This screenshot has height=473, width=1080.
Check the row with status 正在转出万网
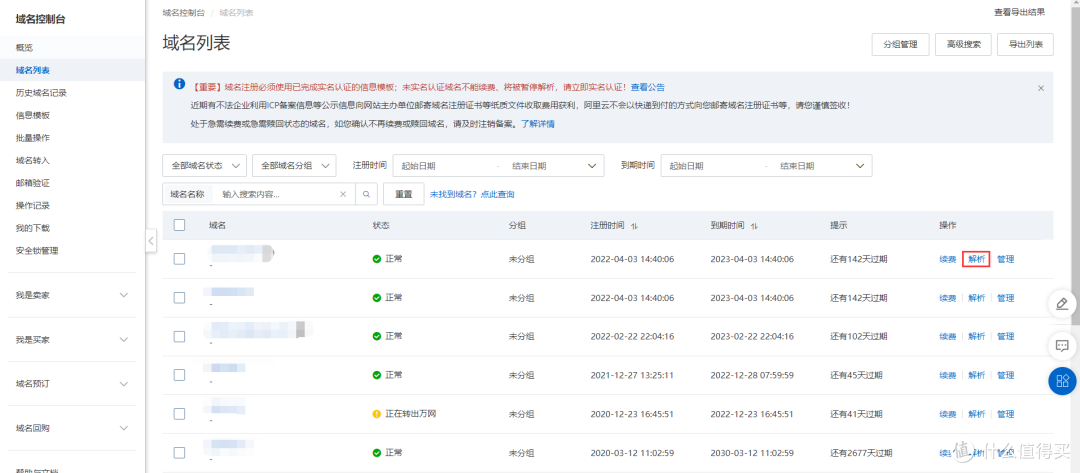click(179, 414)
